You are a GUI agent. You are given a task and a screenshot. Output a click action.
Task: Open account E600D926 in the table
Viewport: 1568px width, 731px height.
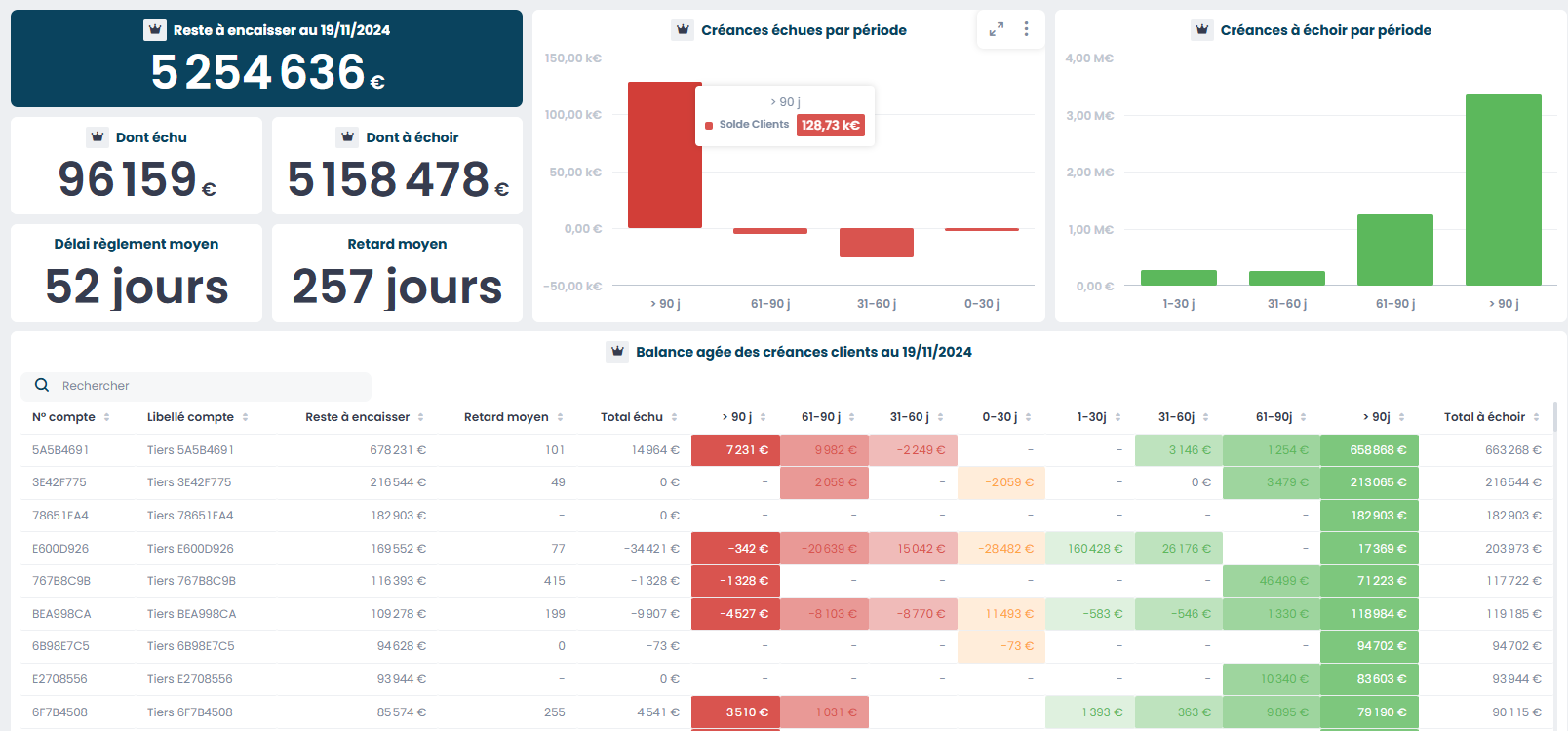(60, 549)
